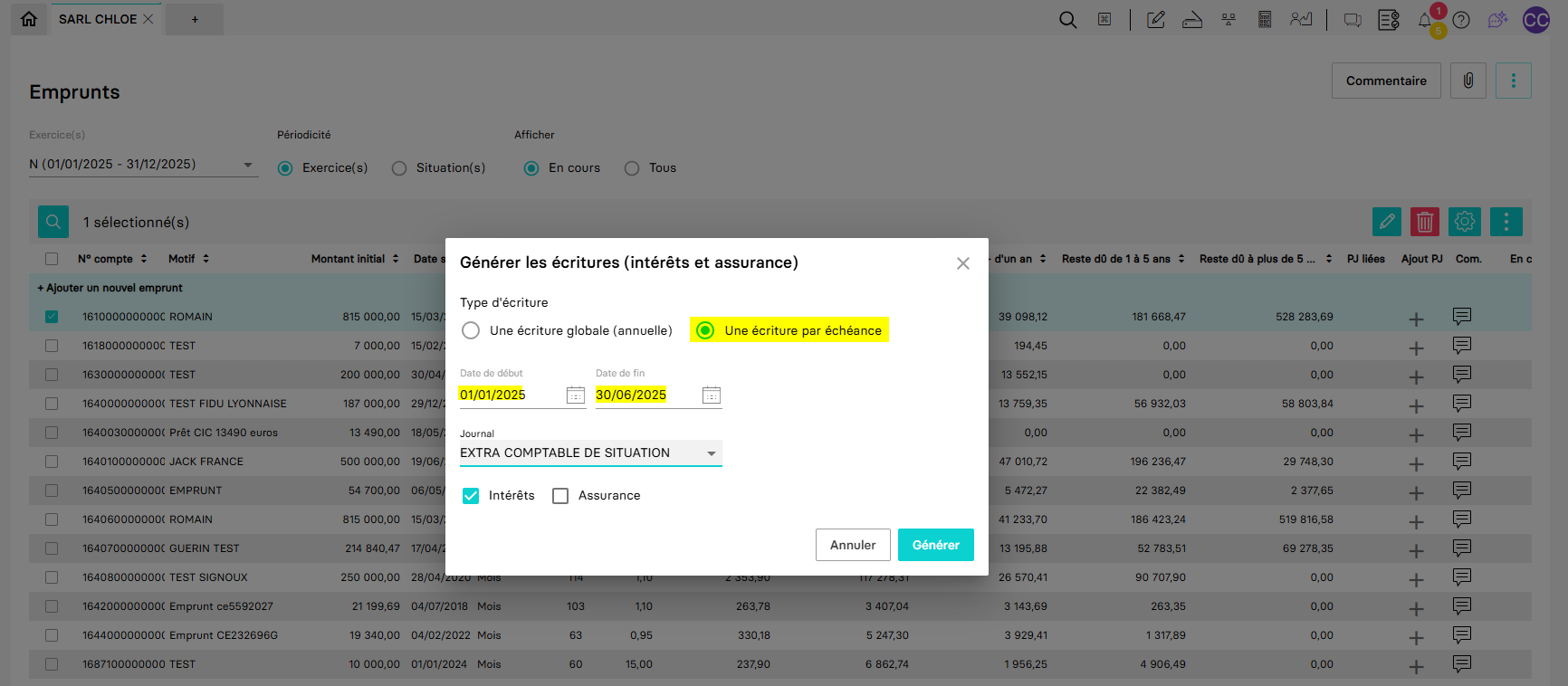Viewport: 1568px width, 686px height.
Task: Enable the Assurance checkbox
Action: coord(560,496)
